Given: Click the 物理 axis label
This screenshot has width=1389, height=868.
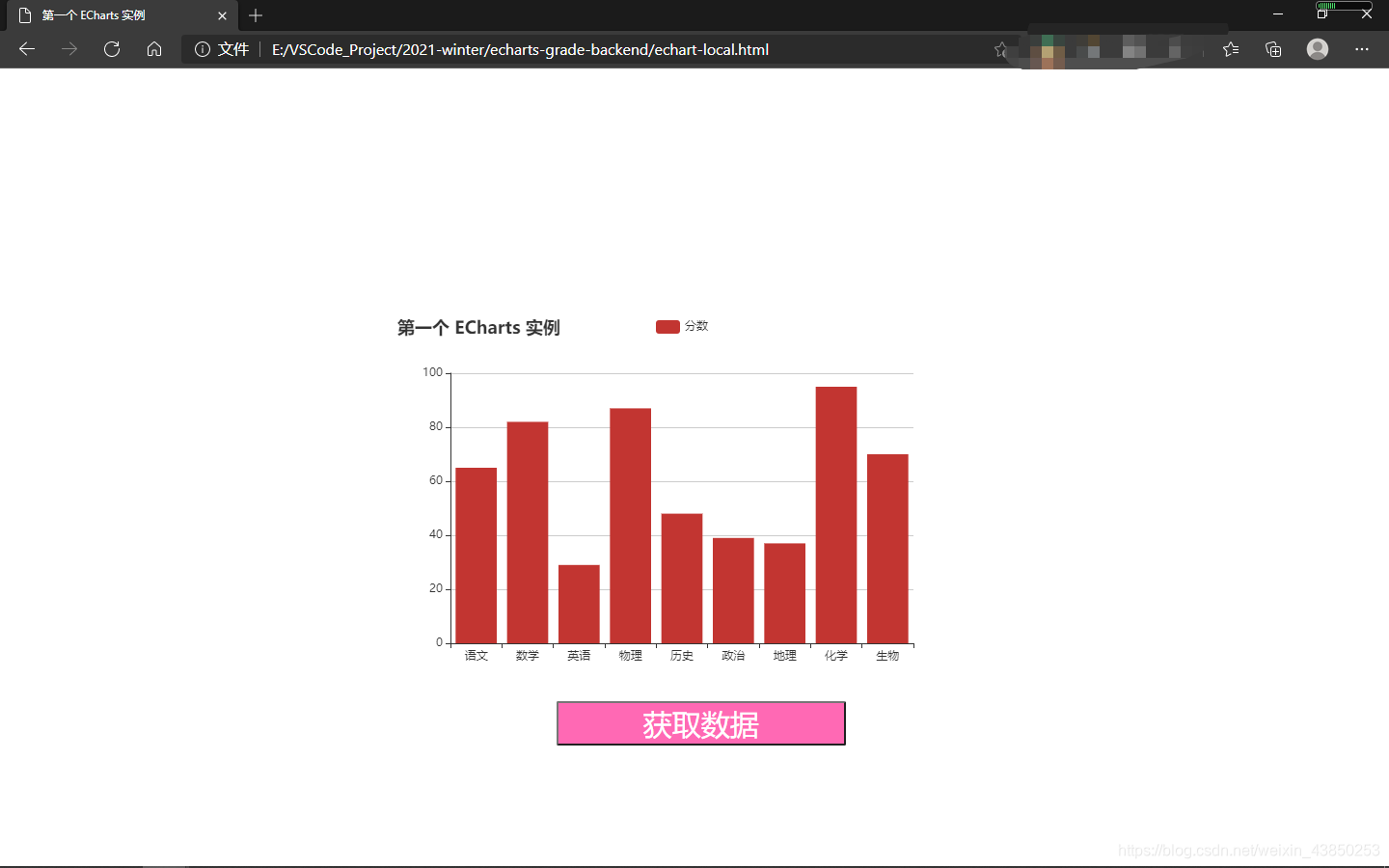Looking at the screenshot, I should [x=631, y=656].
